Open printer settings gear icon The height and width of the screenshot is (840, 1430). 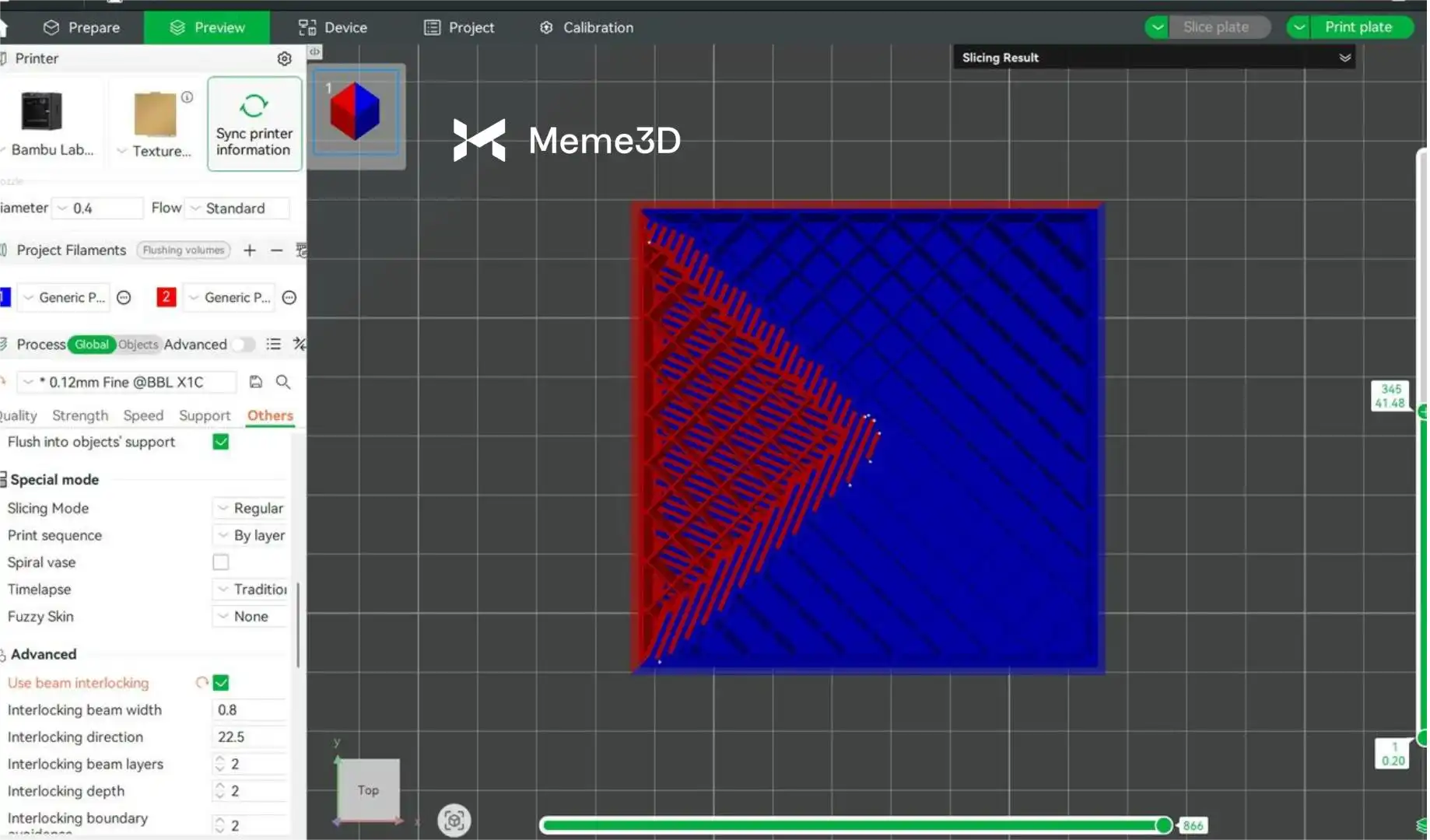[x=284, y=59]
